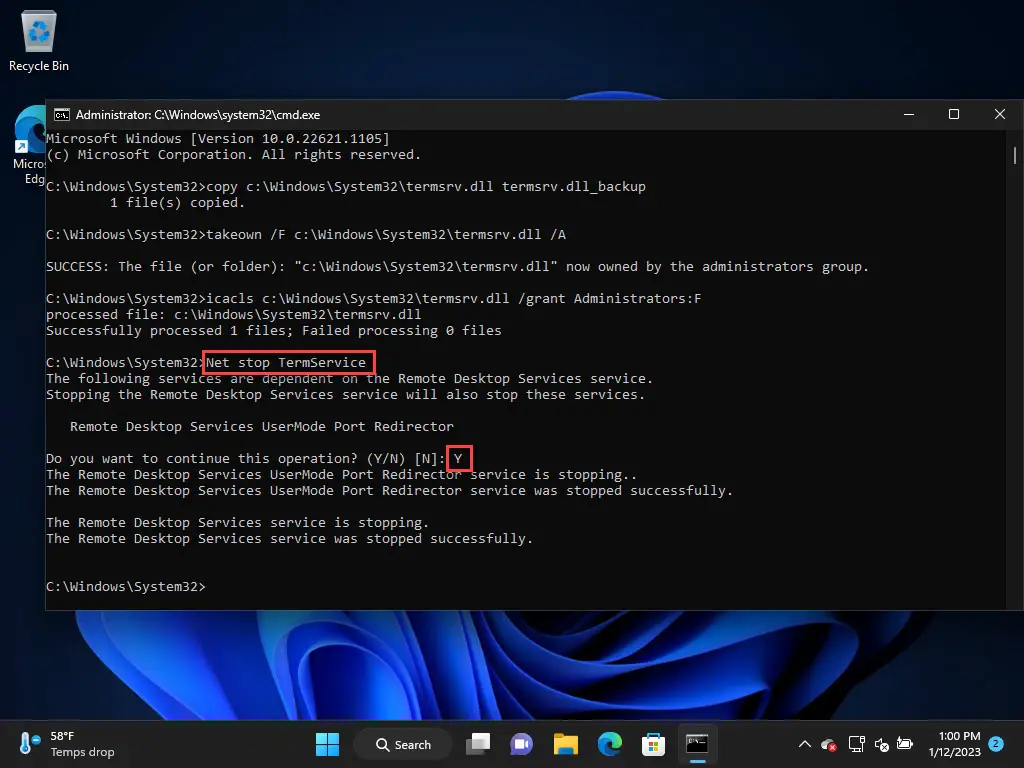Open the Recycle Bin on the desktop
Viewport: 1024px width, 768px height.
[38, 33]
